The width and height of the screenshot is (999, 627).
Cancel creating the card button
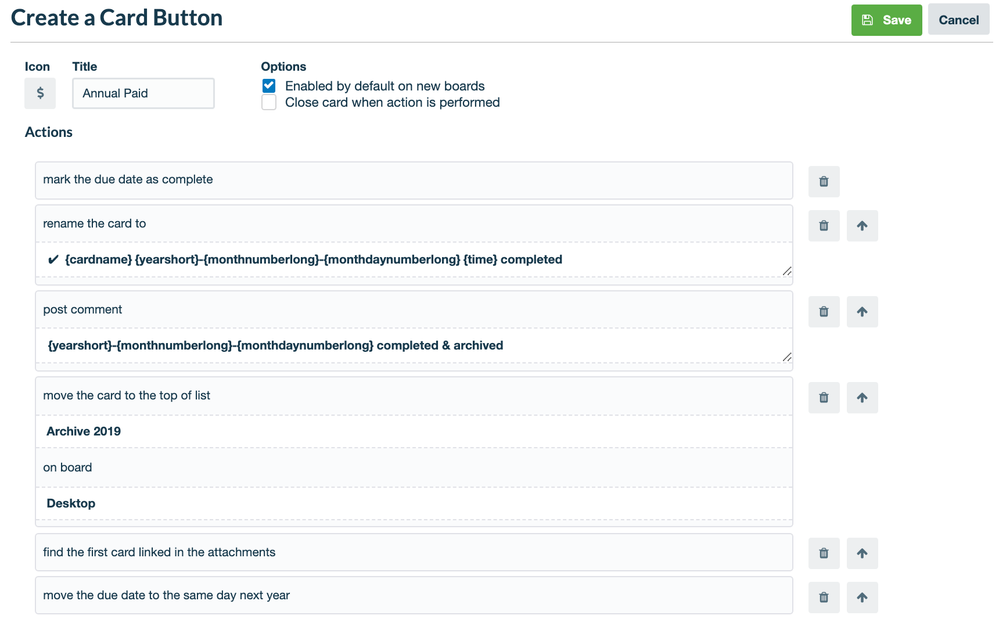[957, 19]
